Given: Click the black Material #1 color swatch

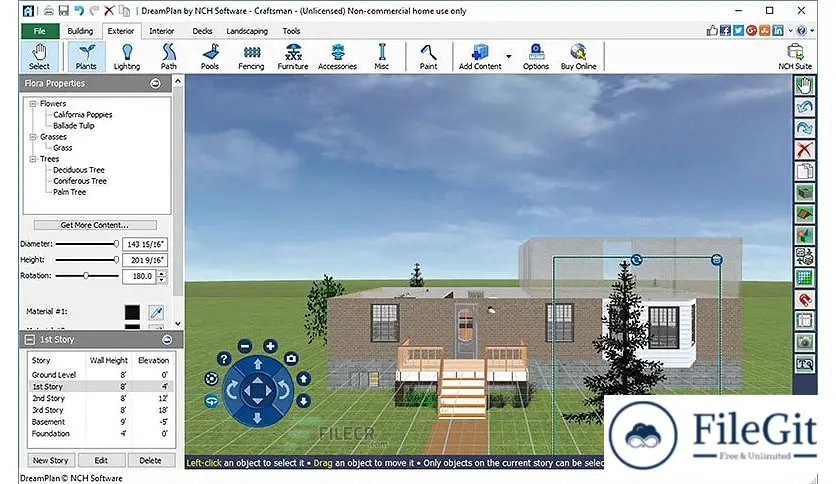Looking at the screenshot, I should (132, 312).
